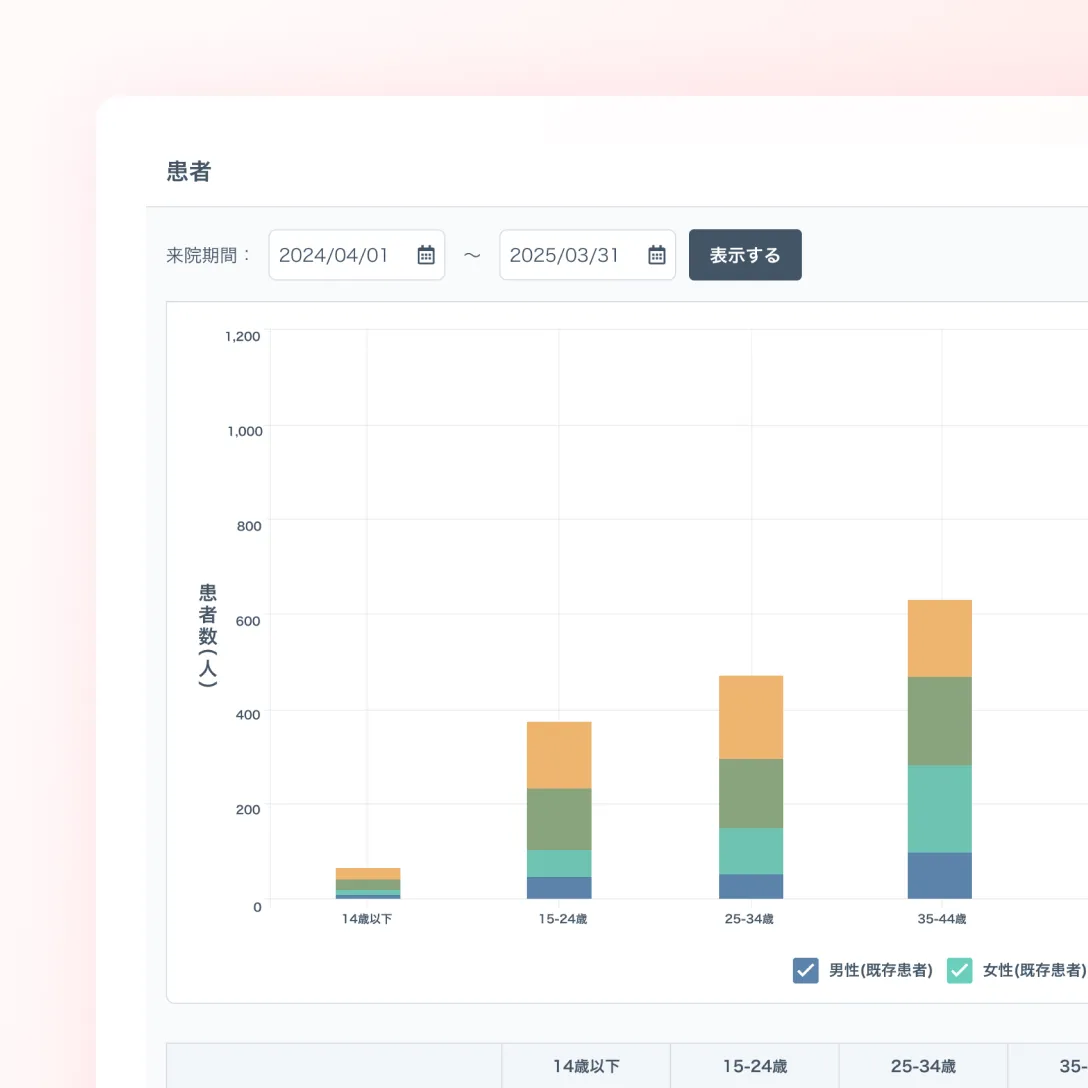Viewport: 1088px width, 1088px height.
Task: Select green segment of the 15-24歳 bar
Action: [x=559, y=819]
